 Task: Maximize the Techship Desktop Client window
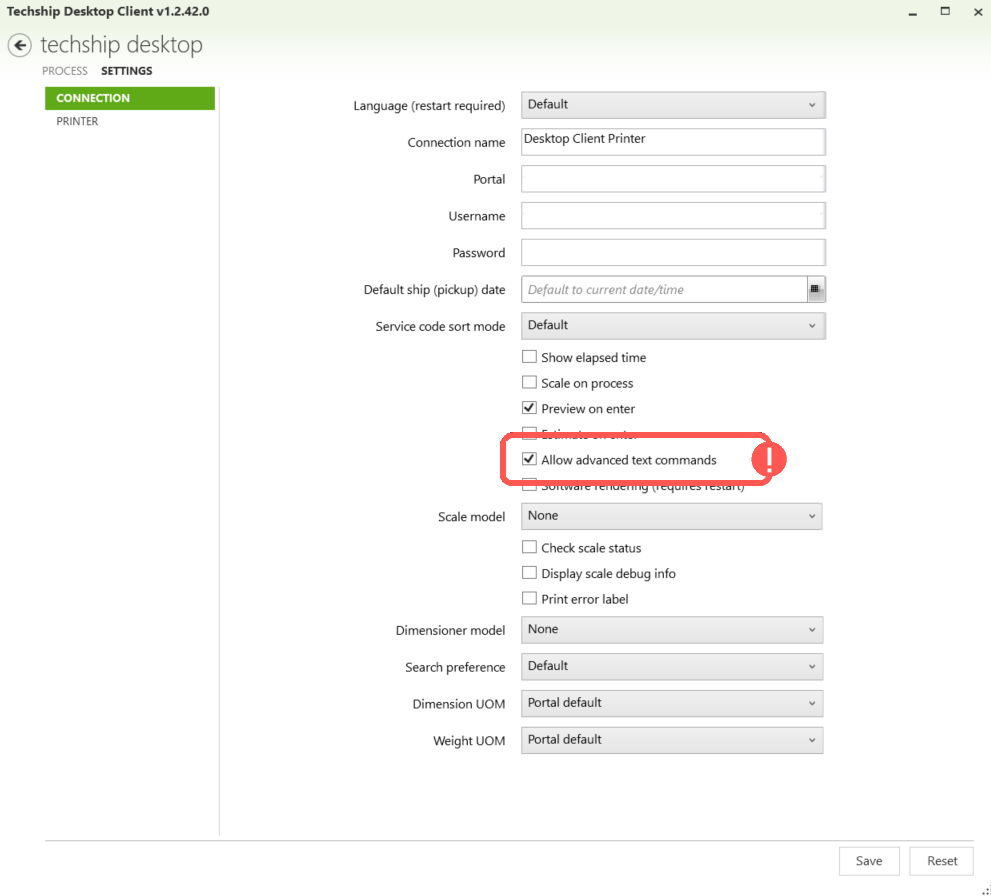tap(945, 11)
